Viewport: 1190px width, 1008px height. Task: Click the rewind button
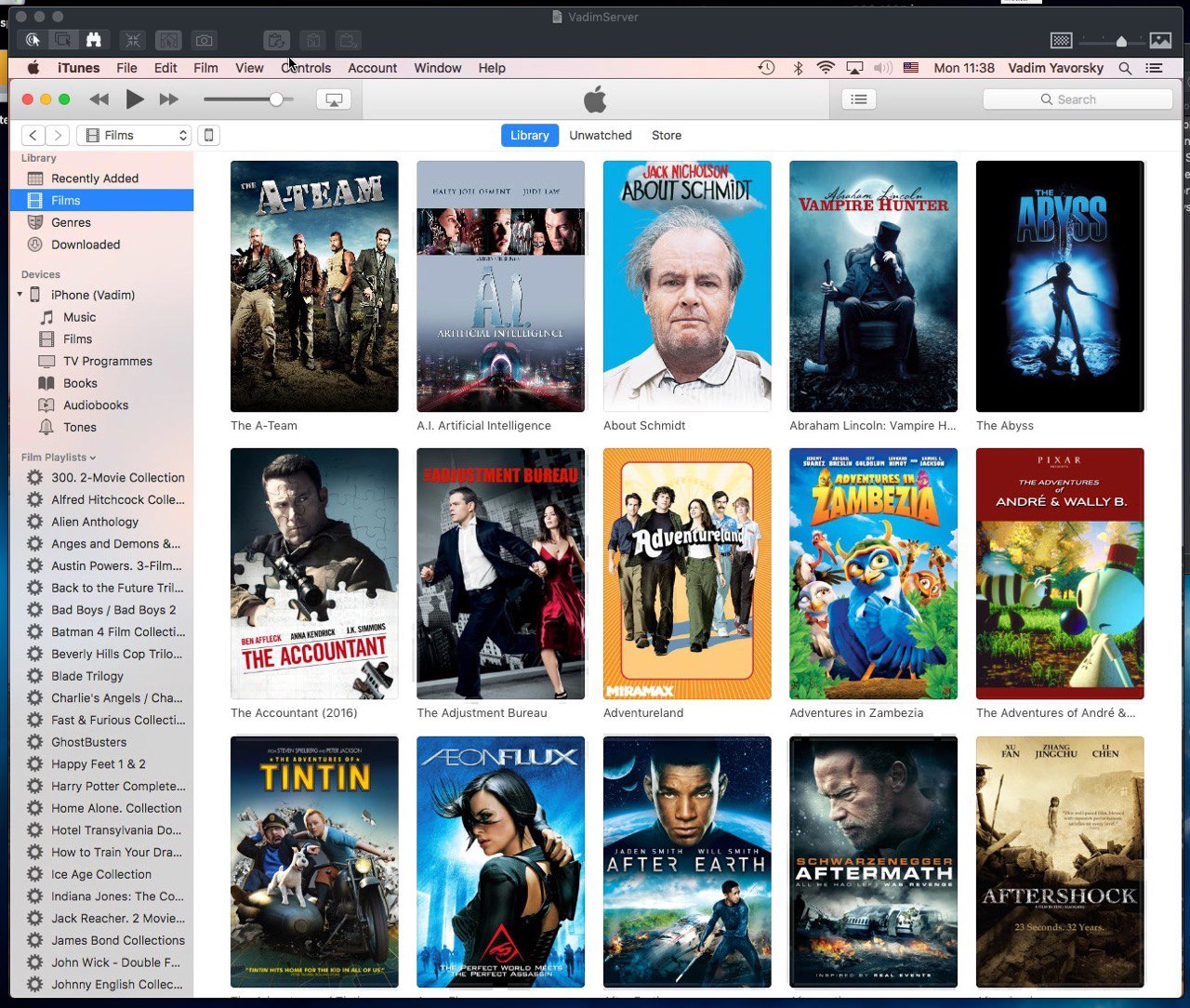99,99
